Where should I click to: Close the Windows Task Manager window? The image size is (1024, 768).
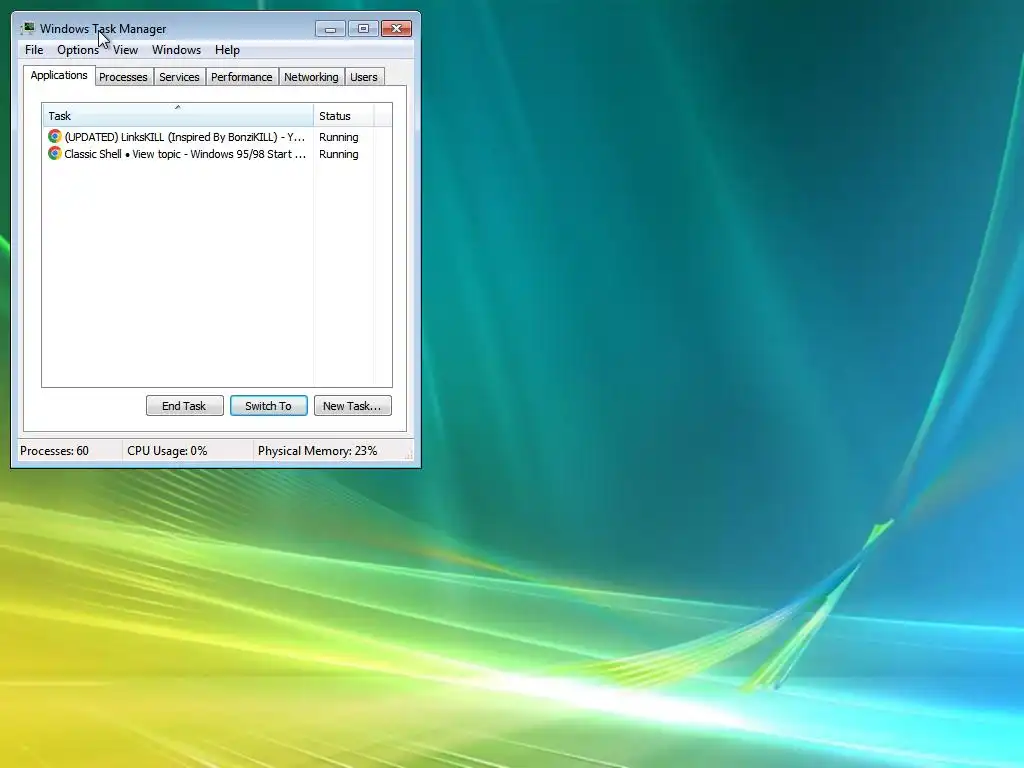click(396, 29)
